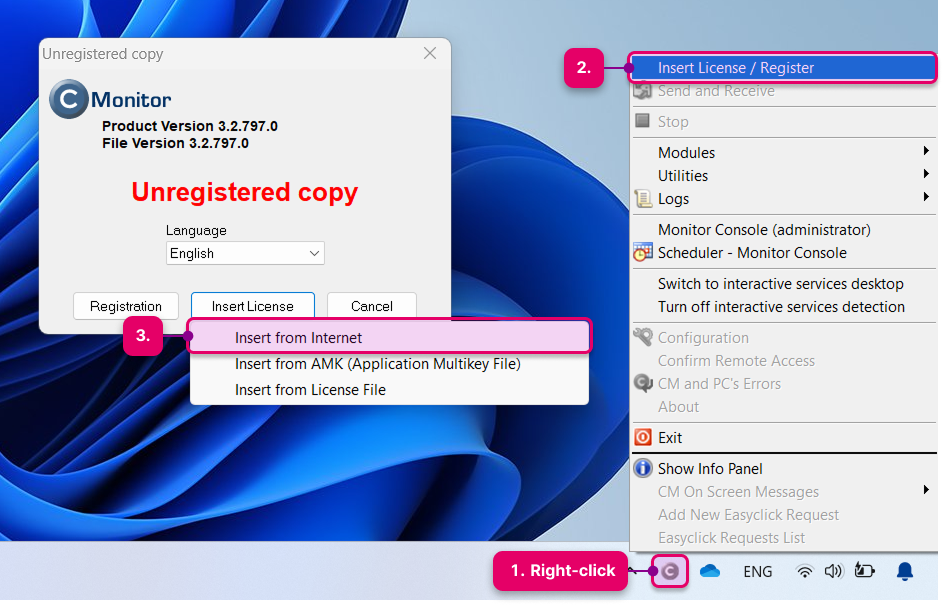Click the Send and Receive icon
Screen dimensions: 942x605
[642, 91]
